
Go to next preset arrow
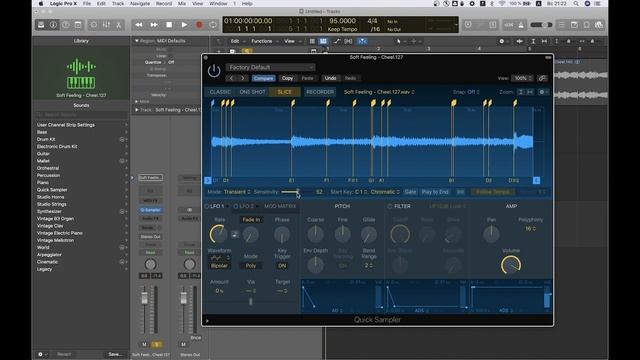point(243,78)
